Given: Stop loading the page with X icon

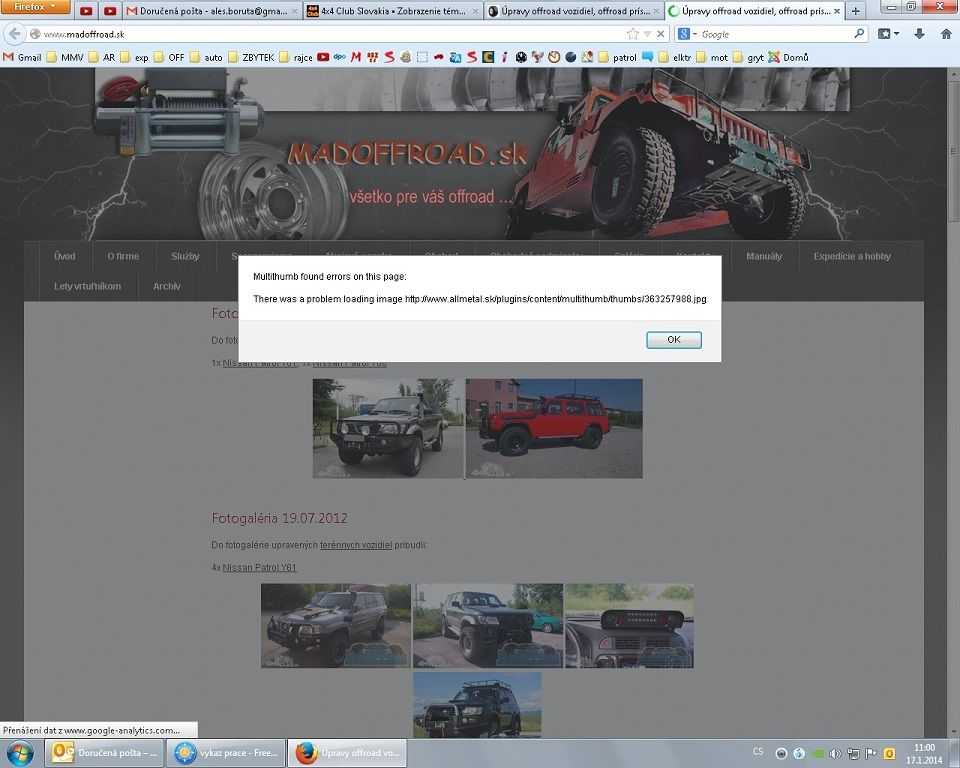Looking at the screenshot, I should (x=661, y=34).
